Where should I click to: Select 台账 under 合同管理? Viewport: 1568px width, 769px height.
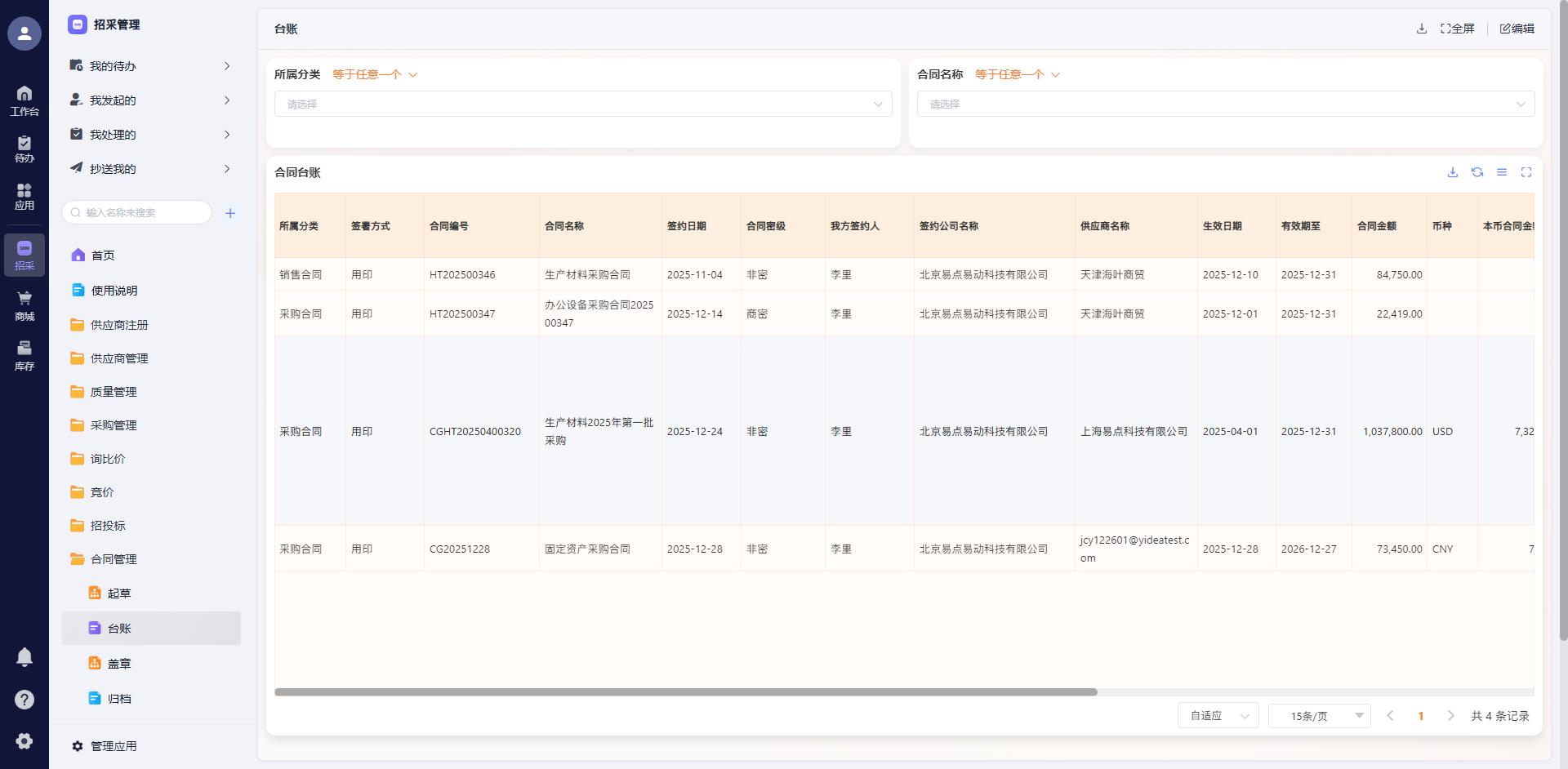pyautogui.click(x=151, y=629)
